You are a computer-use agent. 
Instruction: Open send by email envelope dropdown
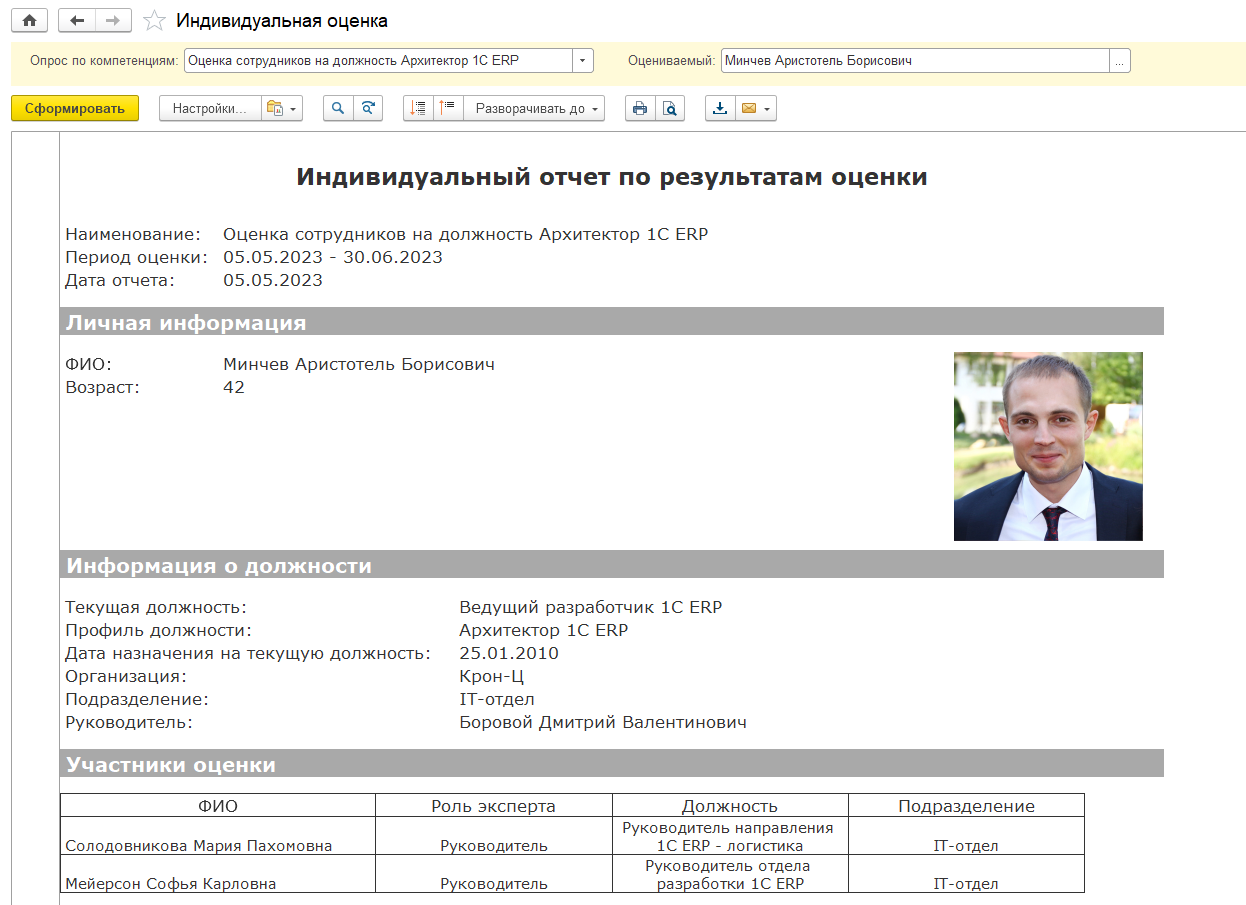pos(756,108)
